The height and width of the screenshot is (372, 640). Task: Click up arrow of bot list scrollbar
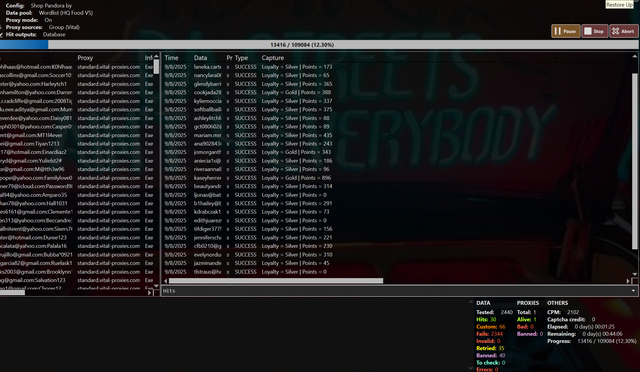pyautogui.click(x=156, y=56)
